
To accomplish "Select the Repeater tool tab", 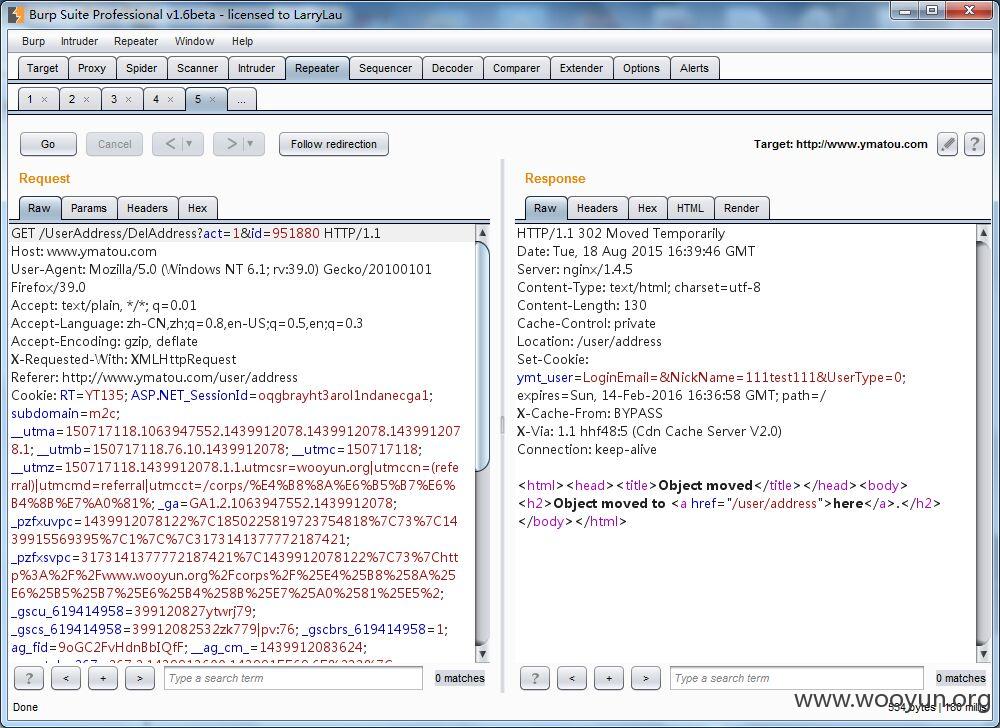I will tap(317, 68).
